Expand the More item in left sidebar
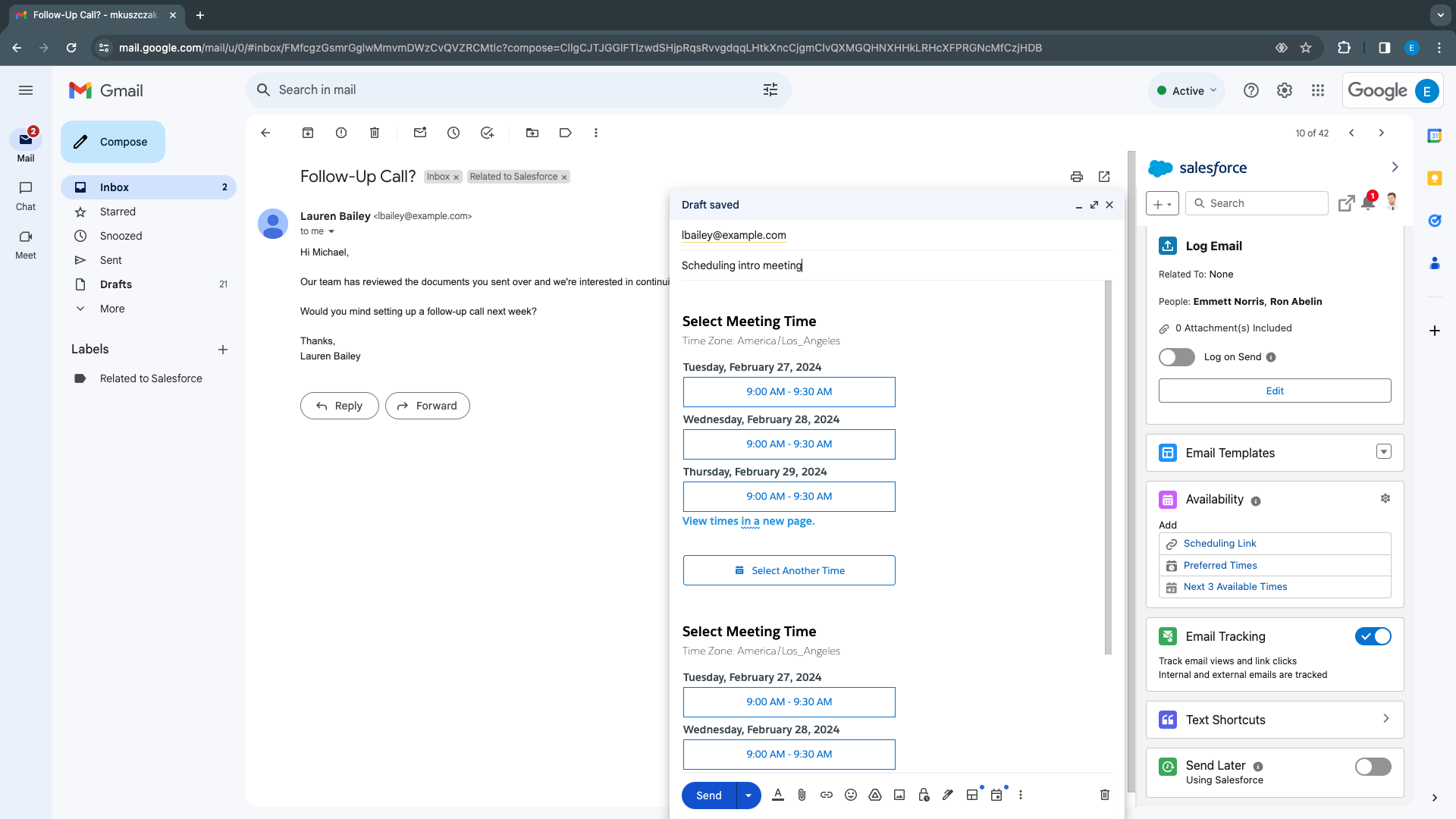The image size is (1456, 819). pyautogui.click(x=112, y=309)
